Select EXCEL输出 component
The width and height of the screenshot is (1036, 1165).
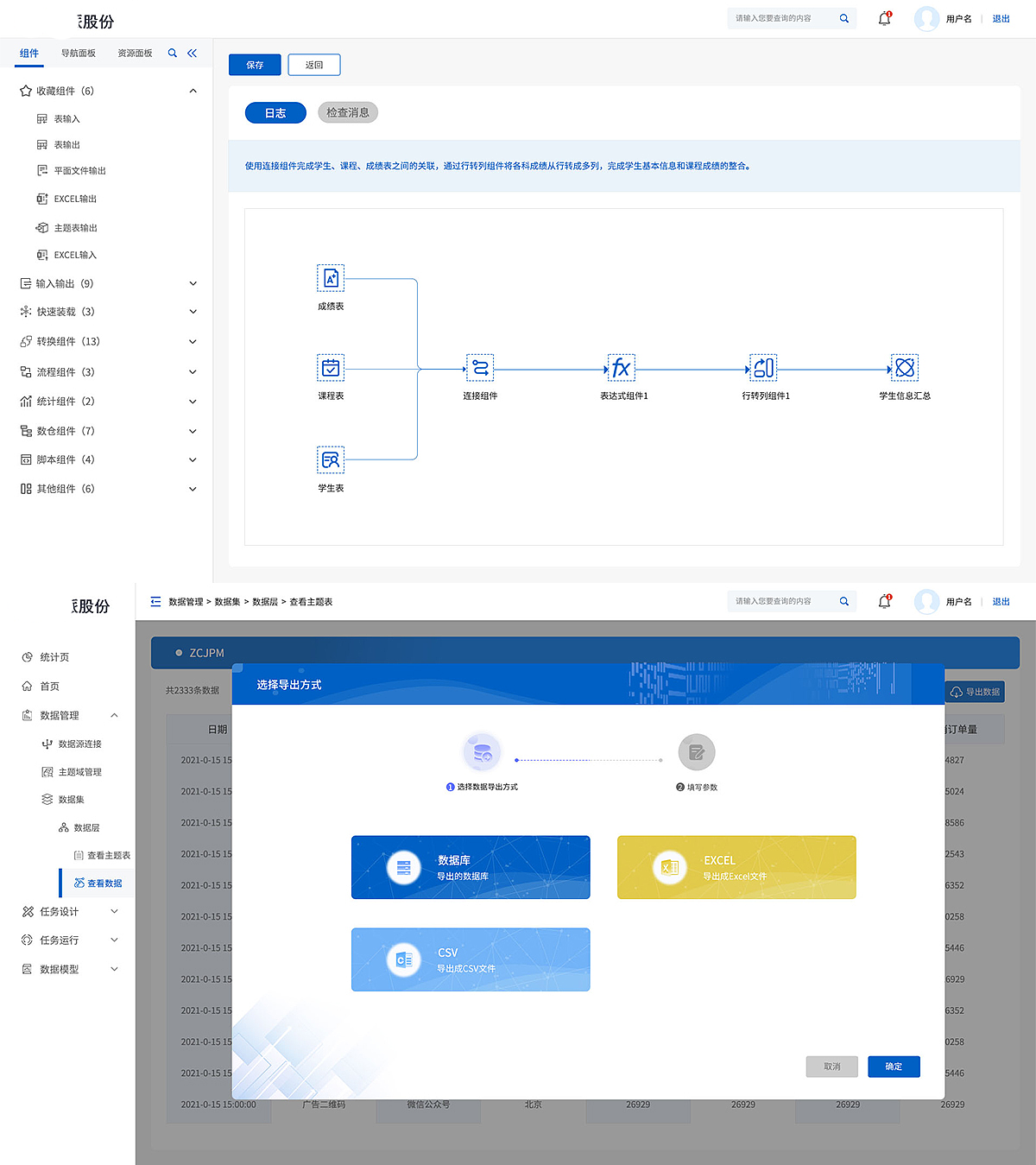point(66,199)
